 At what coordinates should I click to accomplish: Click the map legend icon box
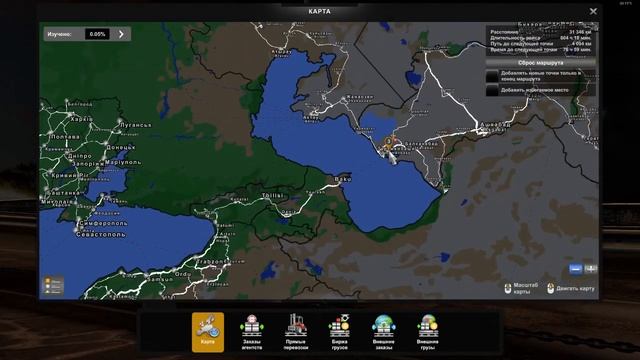pyautogui.click(x=53, y=286)
